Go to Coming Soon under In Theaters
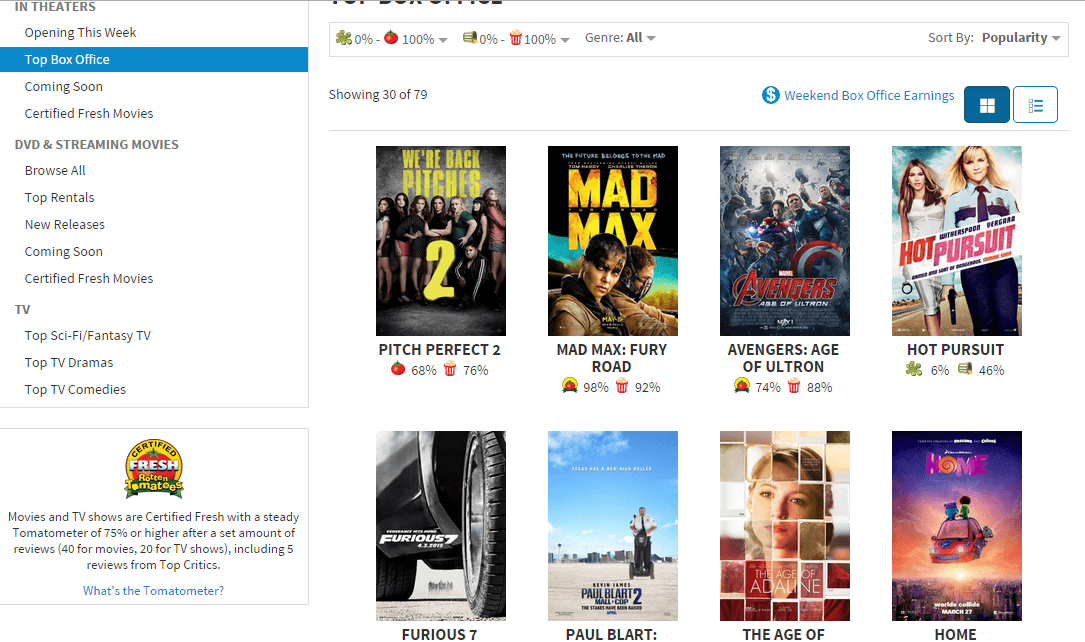The width and height of the screenshot is (1085, 642). point(64,86)
